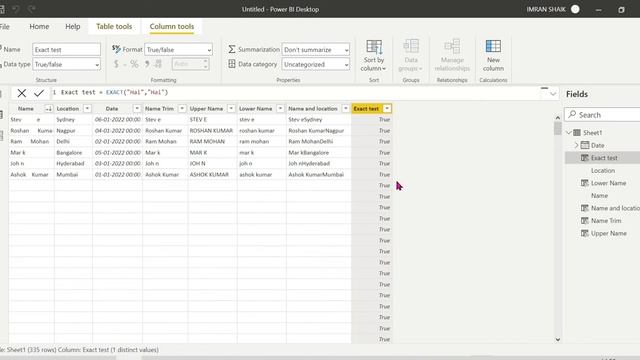Viewport: 640px width, 360px height.
Task: Open the Help tab
Action: coord(73,26)
